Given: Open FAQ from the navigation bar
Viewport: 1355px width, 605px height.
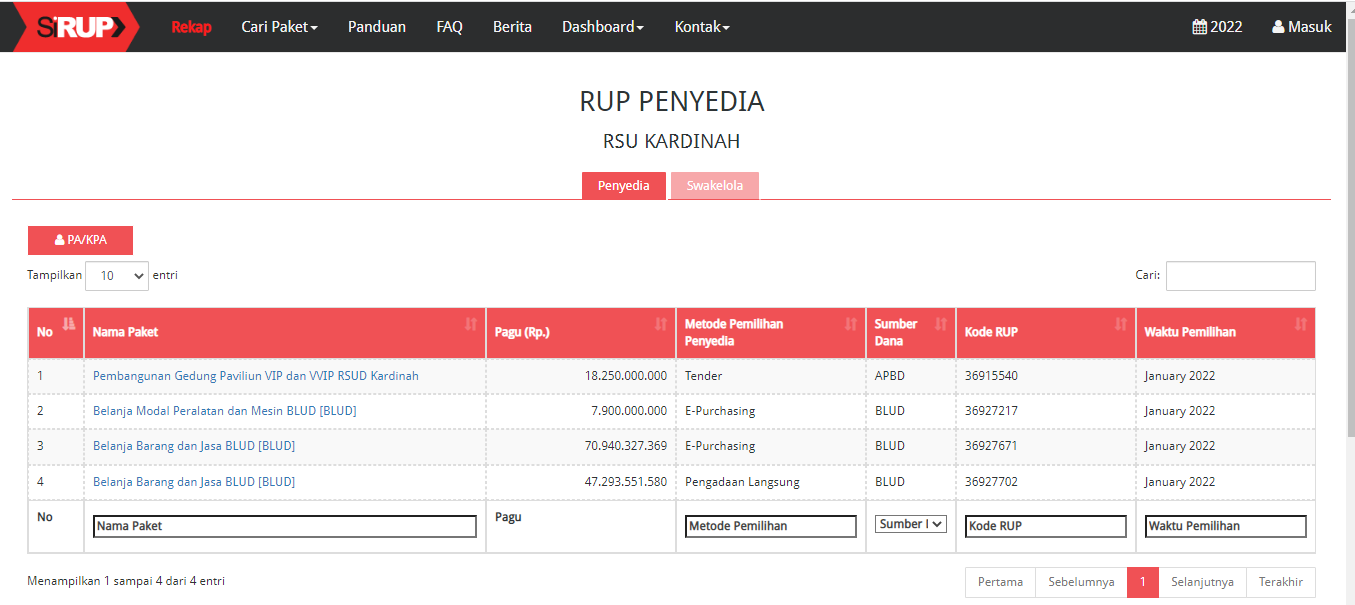Looking at the screenshot, I should [x=450, y=27].
